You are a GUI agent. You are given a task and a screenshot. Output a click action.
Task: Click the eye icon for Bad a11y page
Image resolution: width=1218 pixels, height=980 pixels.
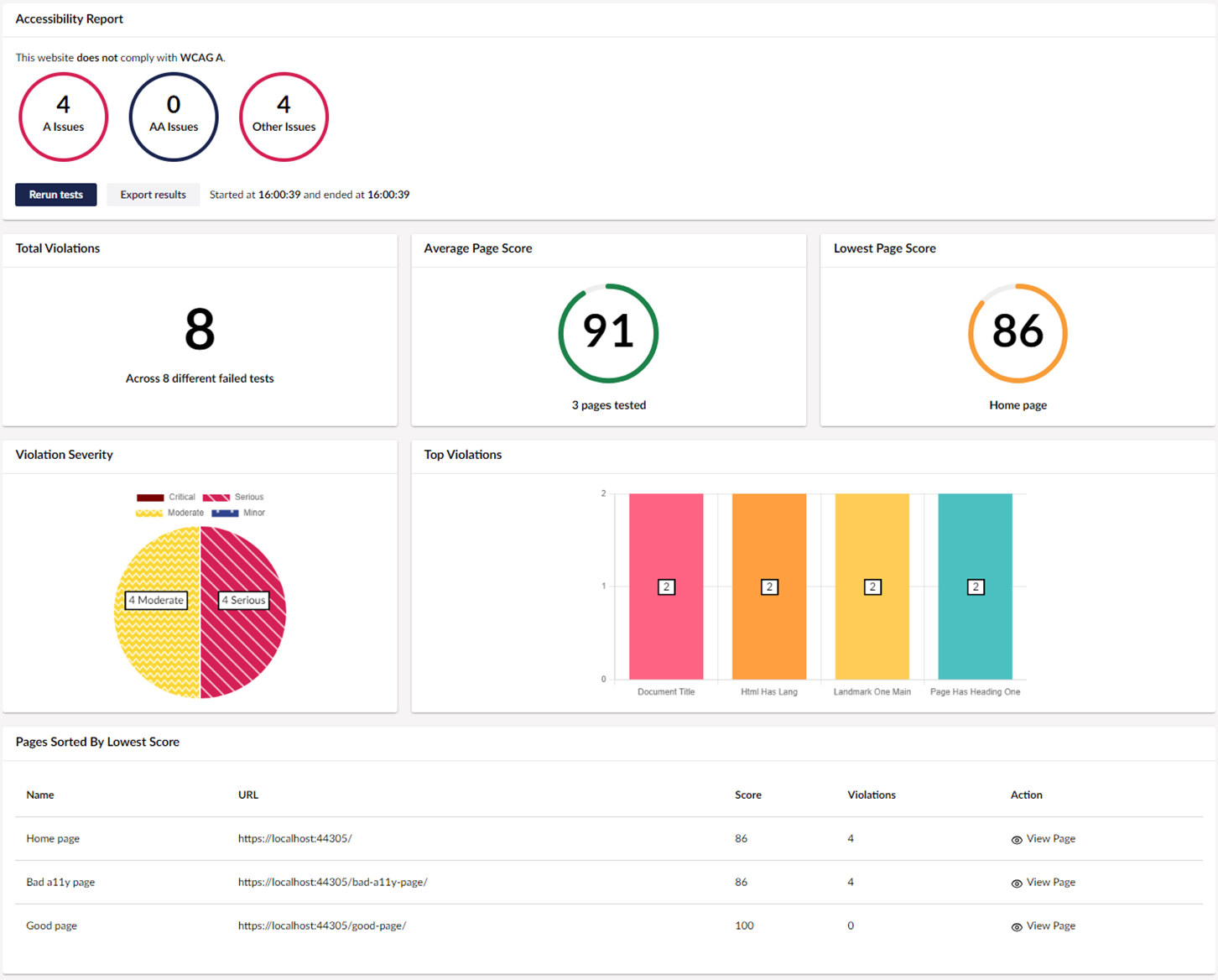click(x=1017, y=884)
